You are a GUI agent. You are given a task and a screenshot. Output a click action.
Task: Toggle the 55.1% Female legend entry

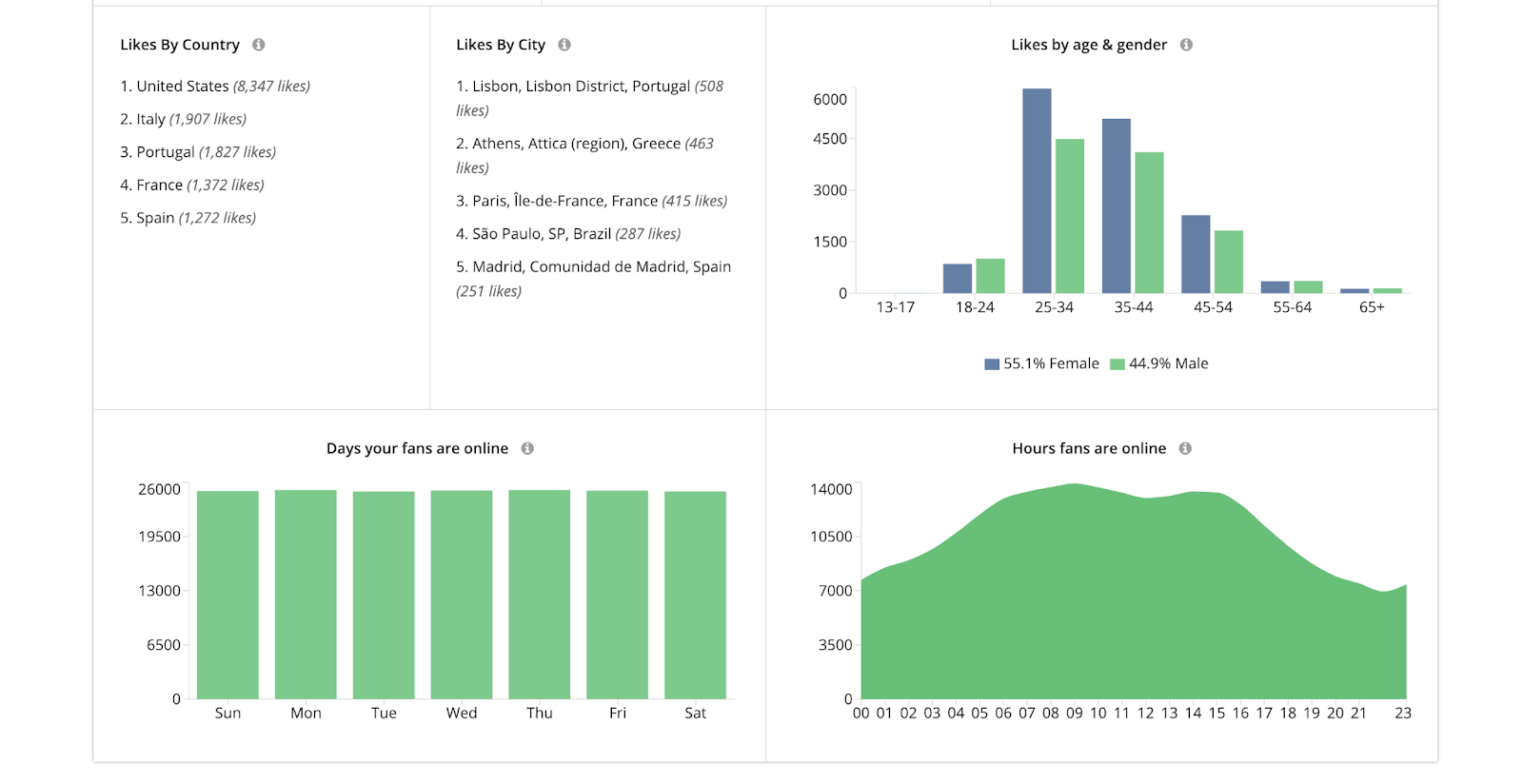coord(1041,363)
